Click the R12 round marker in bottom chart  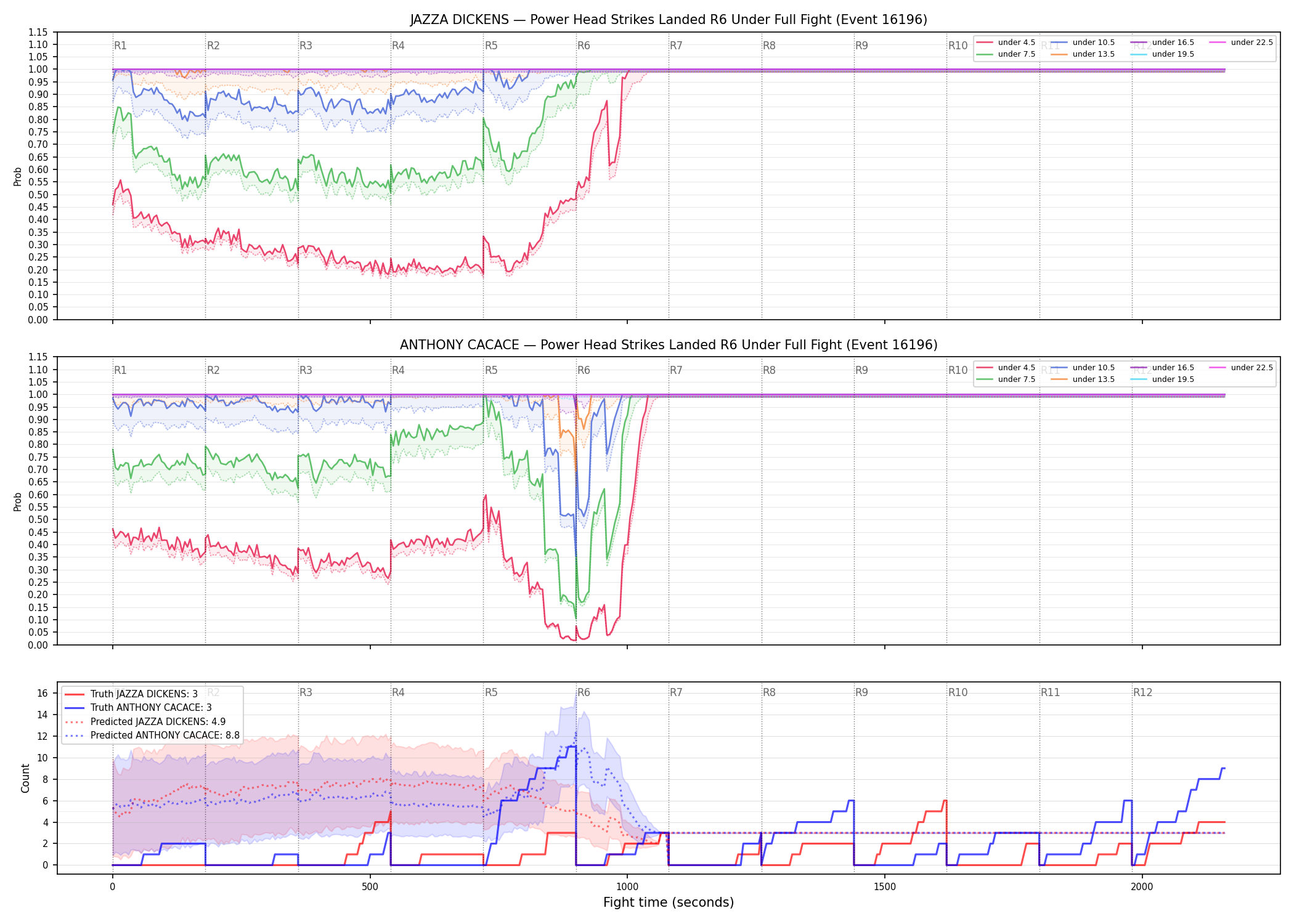click(1142, 692)
